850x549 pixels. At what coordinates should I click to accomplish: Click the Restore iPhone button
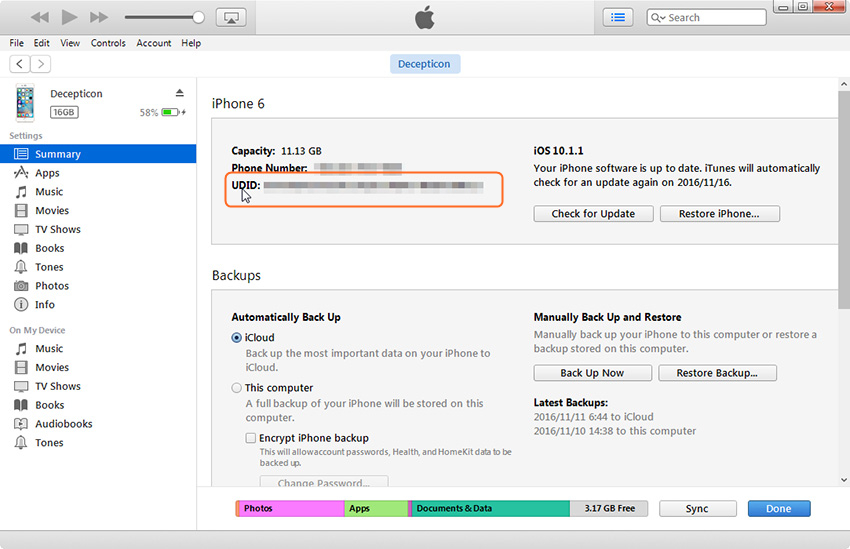(x=719, y=214)
